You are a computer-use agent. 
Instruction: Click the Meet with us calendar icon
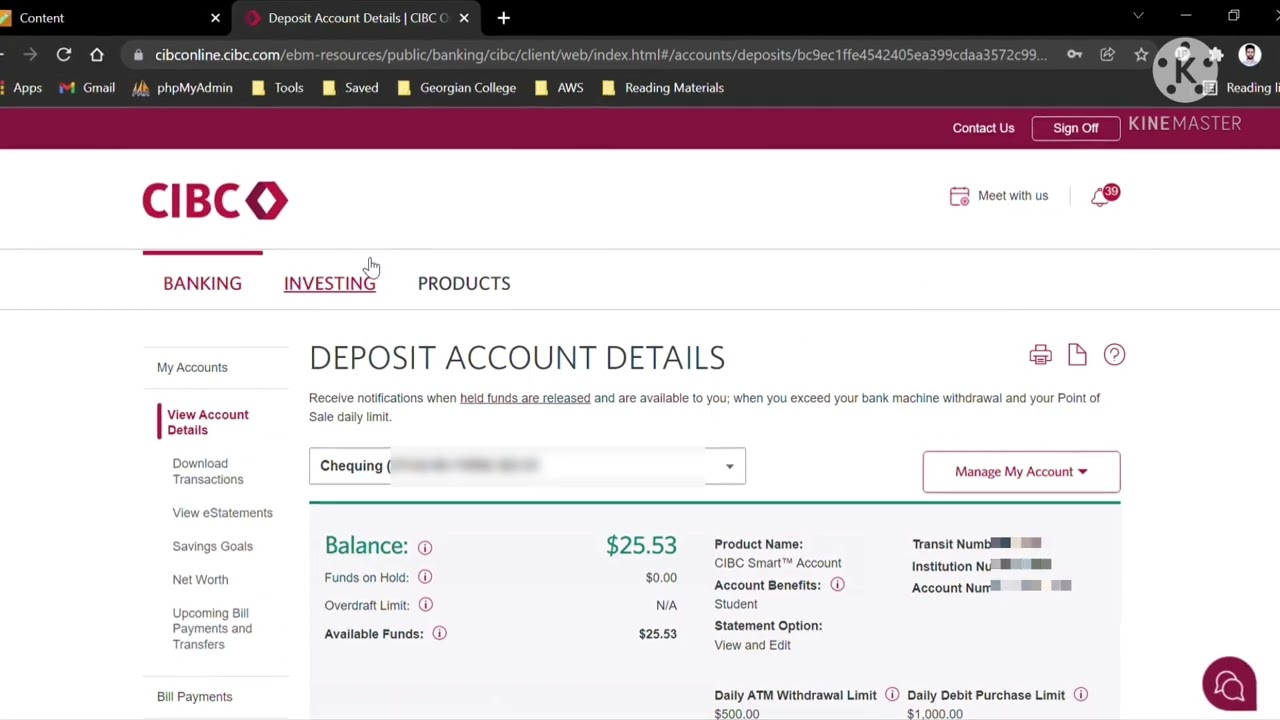tap(959, 196)
